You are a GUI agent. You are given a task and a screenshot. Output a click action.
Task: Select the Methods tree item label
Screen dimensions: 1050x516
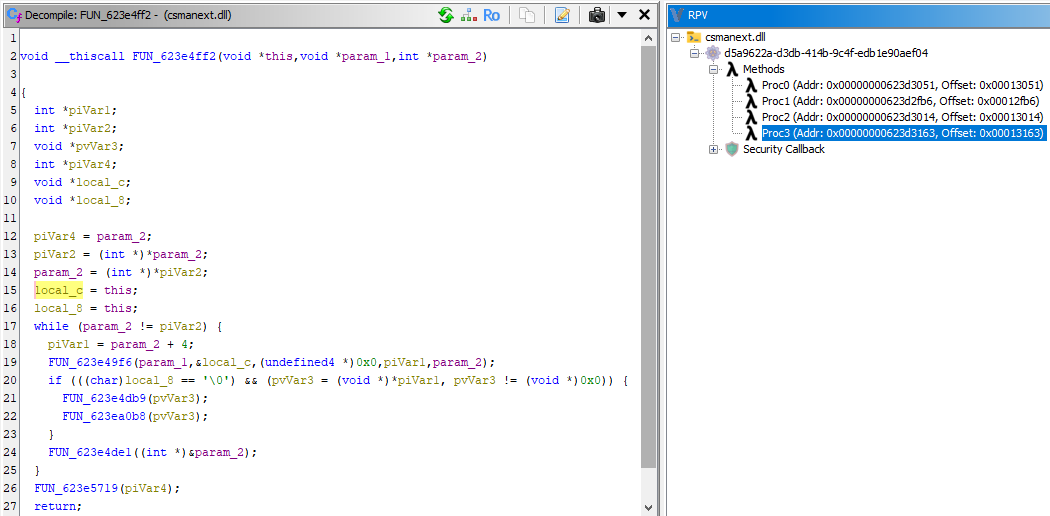[x=763, y=69]
